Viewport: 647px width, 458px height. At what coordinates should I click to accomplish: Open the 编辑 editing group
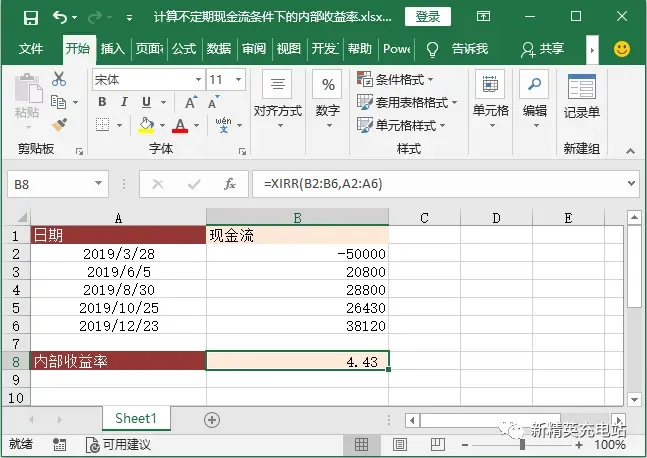(535, 99)
